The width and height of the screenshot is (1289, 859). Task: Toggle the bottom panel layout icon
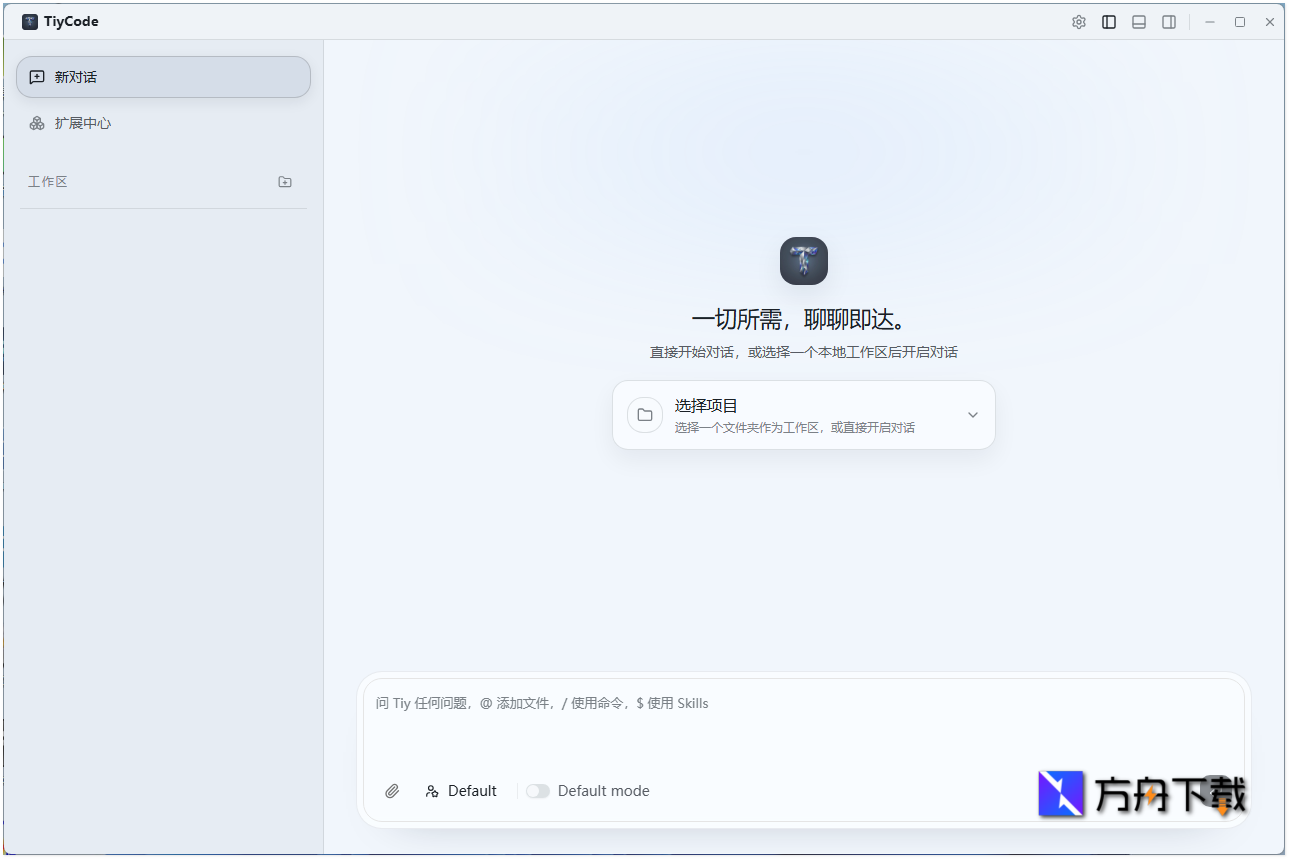point(1139,22)
